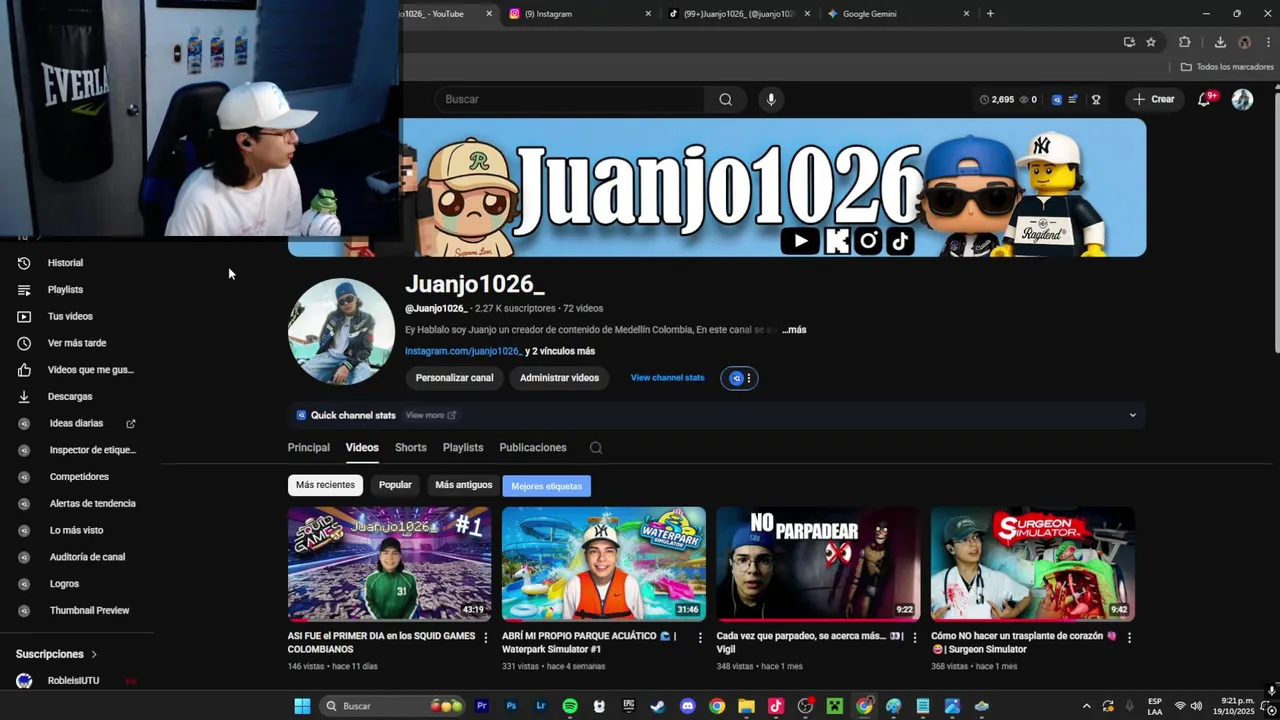Open Chrome downloads icon

pos(1220,42)
